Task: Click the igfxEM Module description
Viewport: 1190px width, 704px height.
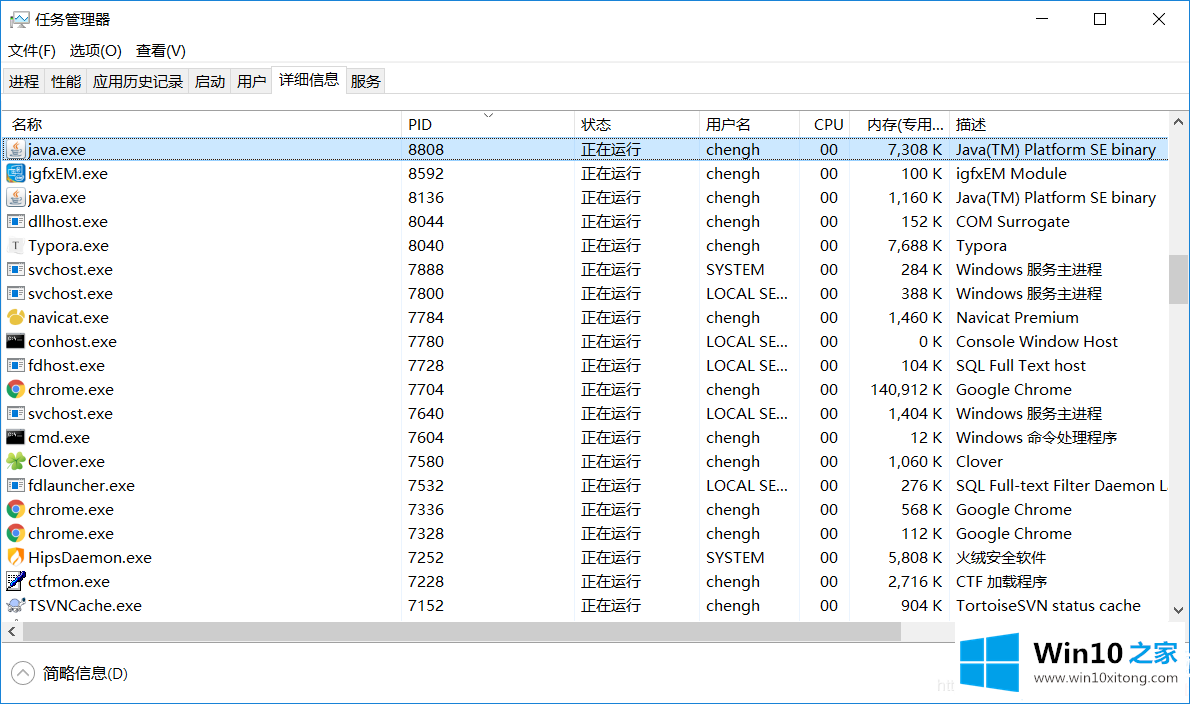Action: click(x=1011, y=174)
